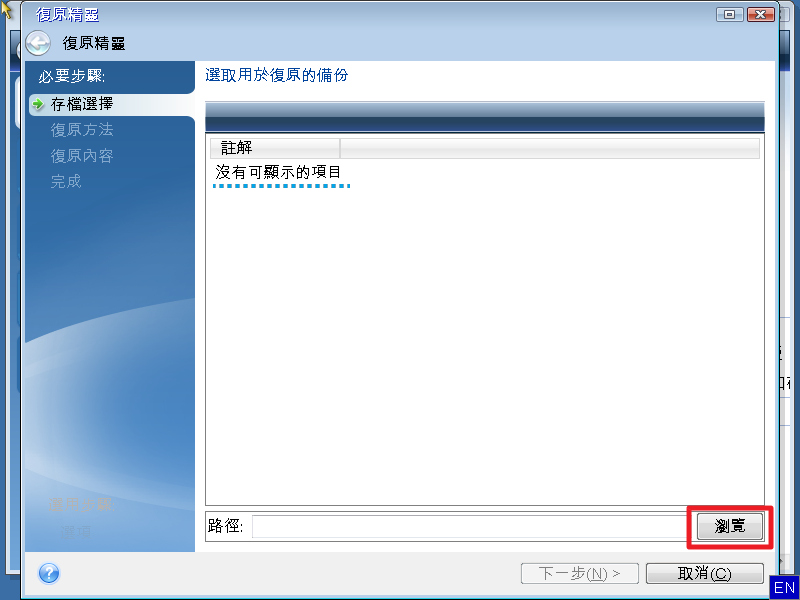Close the 復原精靈 window
This screenshot has width=800, height=600.
[760, 14]
